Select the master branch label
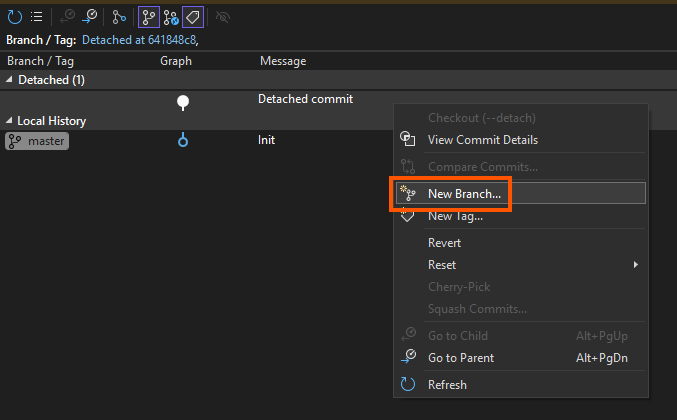The image size is (677, 420). (37, 141)
